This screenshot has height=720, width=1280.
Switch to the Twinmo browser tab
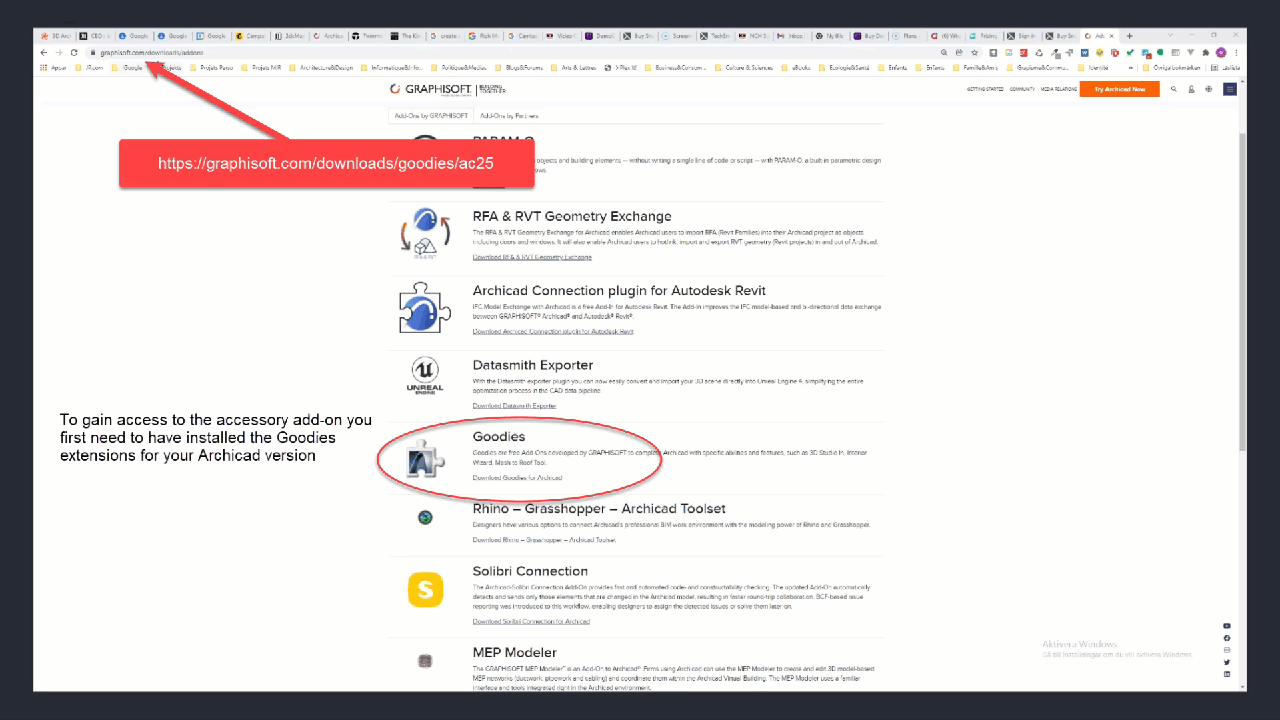[x=367, y=35]
